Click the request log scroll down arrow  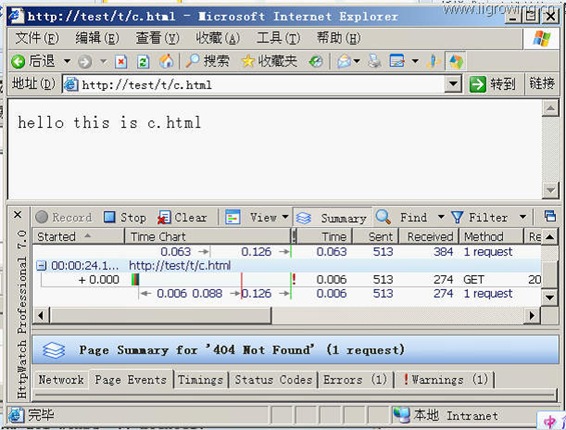coord(550,297)
